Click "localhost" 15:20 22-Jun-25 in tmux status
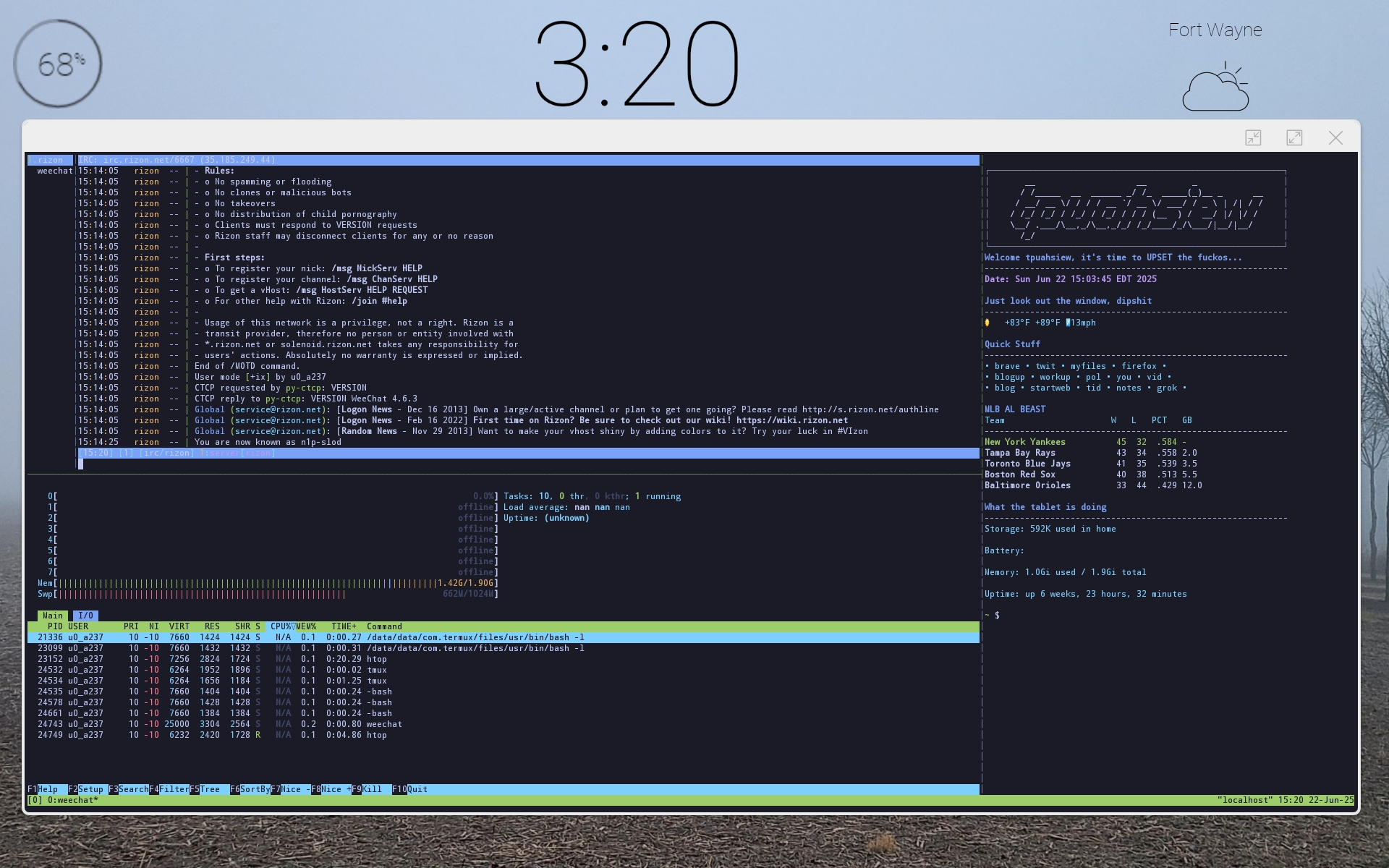The width and height of the screenshot is (1389, 868). 1286,800
